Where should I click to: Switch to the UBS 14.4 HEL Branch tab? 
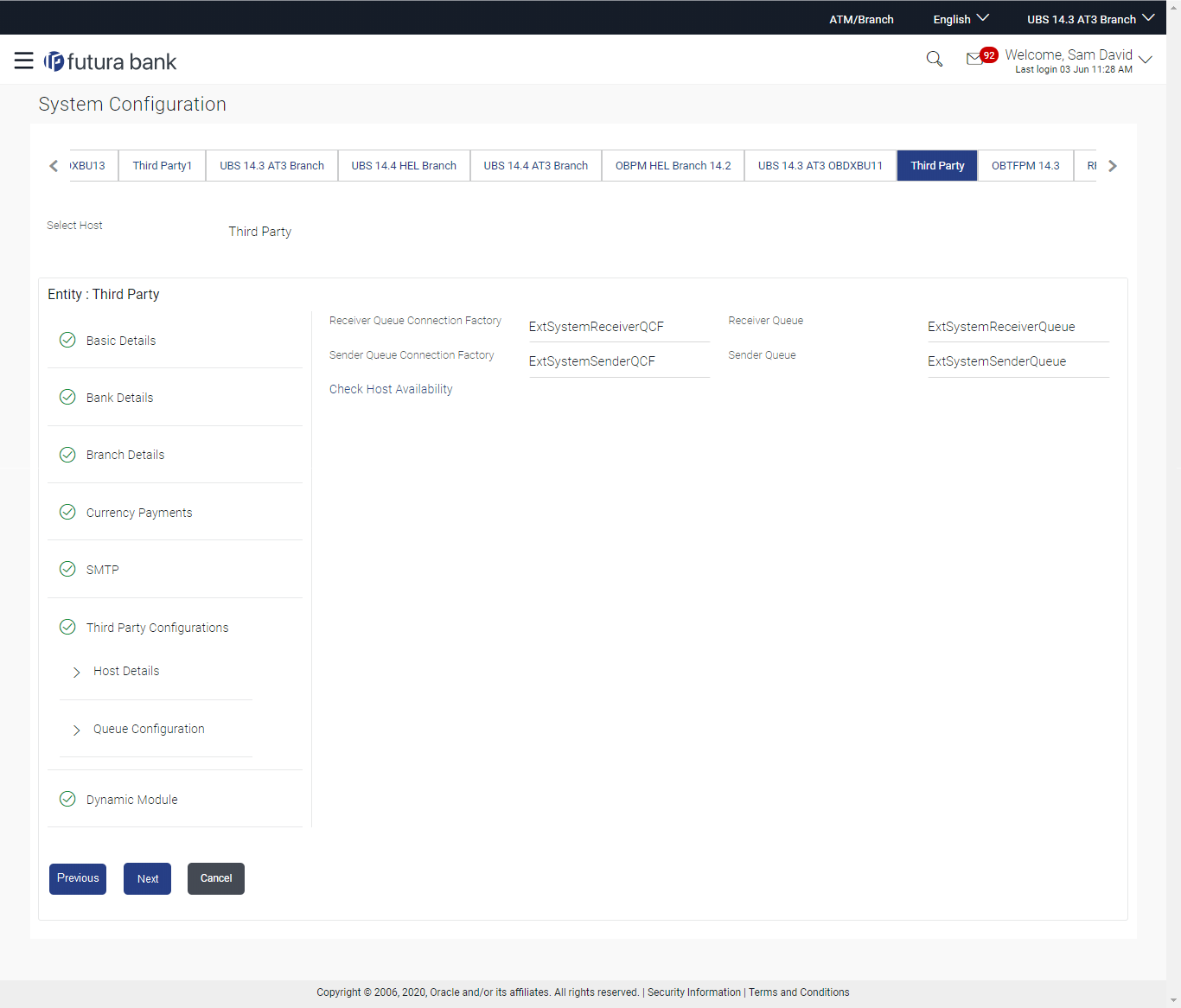pyautogui.click(x=404, y=165)
